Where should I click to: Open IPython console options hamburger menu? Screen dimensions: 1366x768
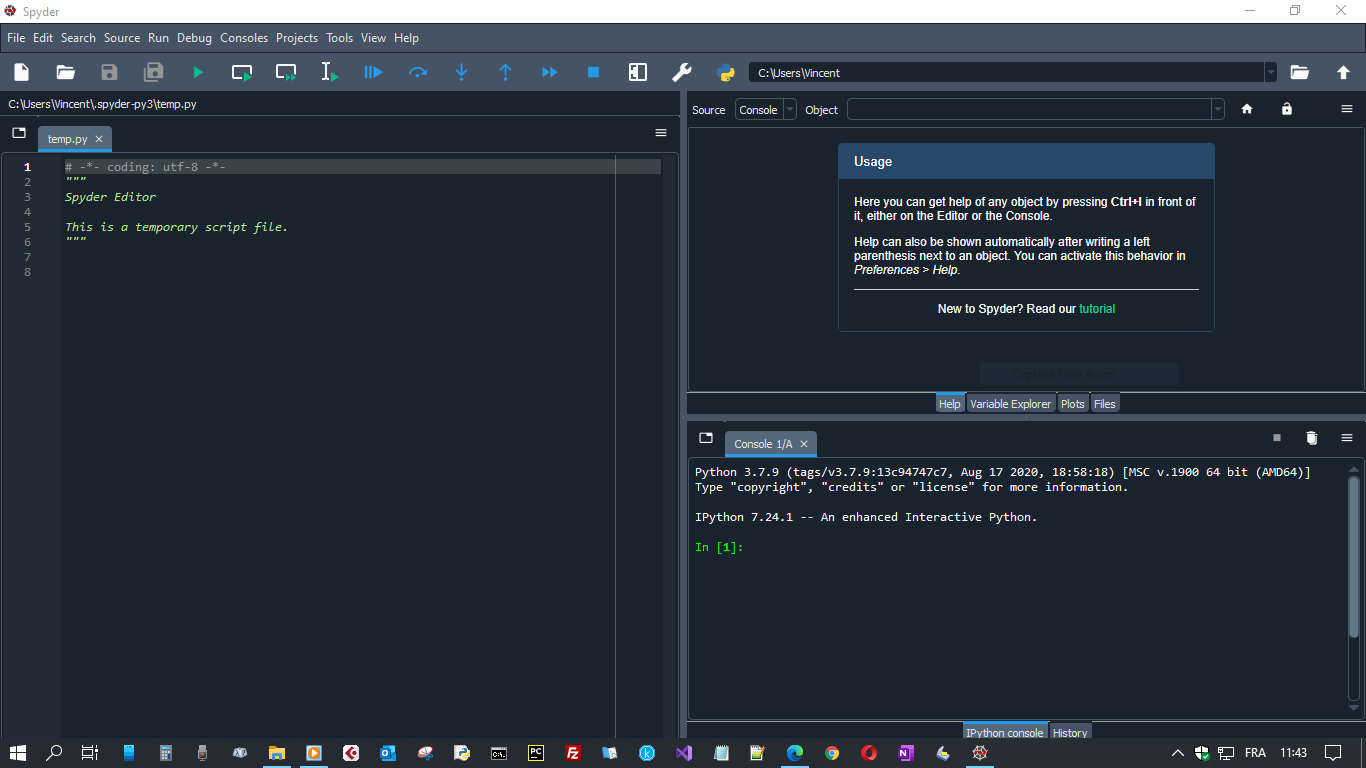tap(1347, 438)
